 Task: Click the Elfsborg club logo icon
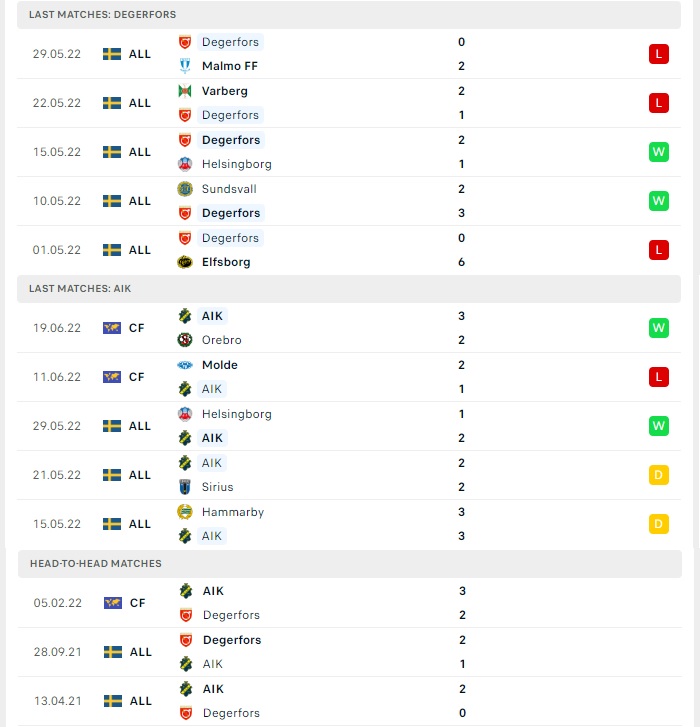[x=185, y=262]
